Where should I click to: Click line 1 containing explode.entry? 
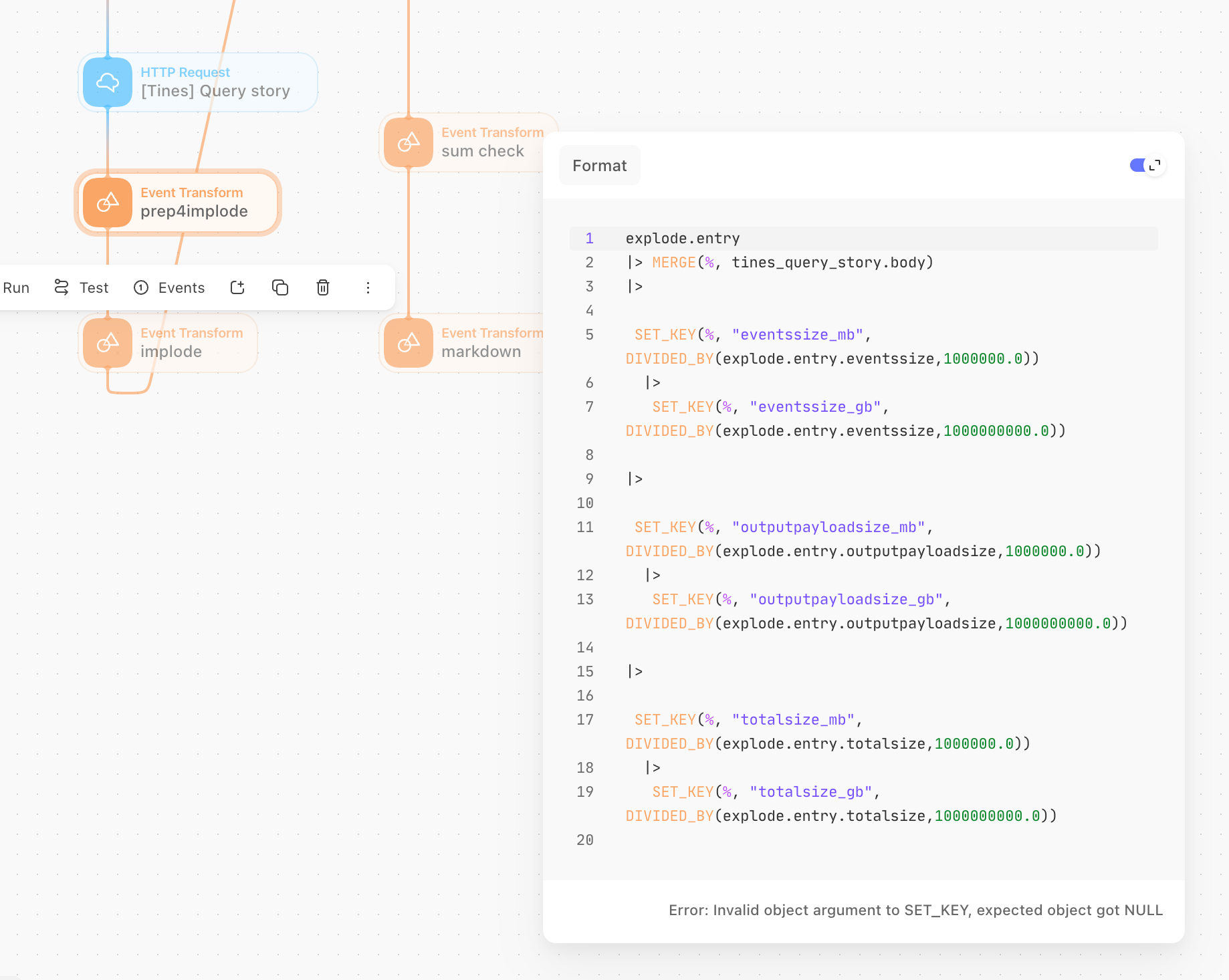point(682,238)
